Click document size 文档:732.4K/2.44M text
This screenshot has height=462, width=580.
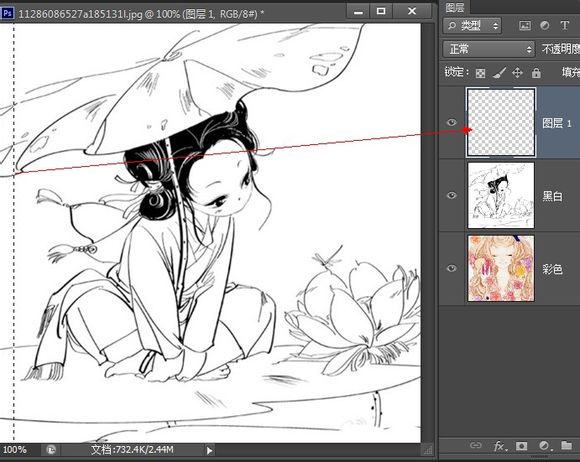point(132,450)
